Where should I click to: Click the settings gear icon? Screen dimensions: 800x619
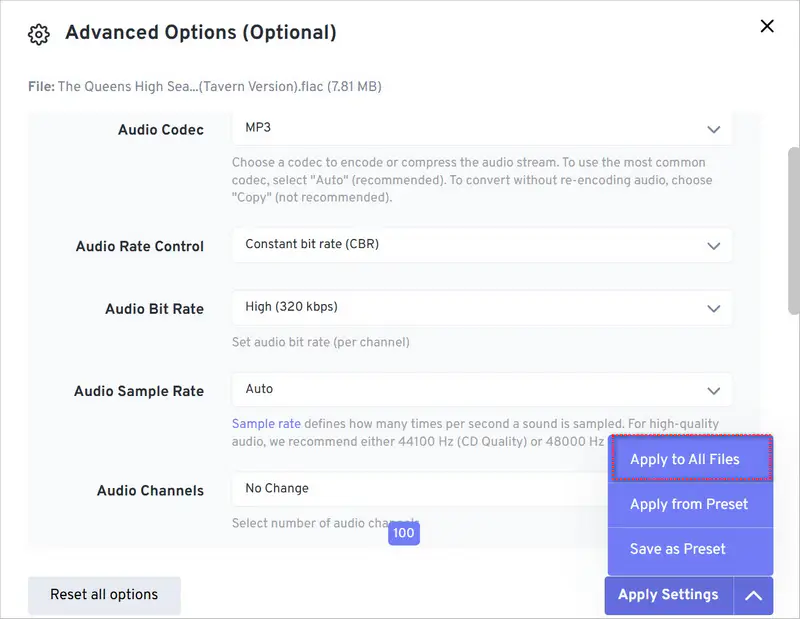tap(37, 33)
